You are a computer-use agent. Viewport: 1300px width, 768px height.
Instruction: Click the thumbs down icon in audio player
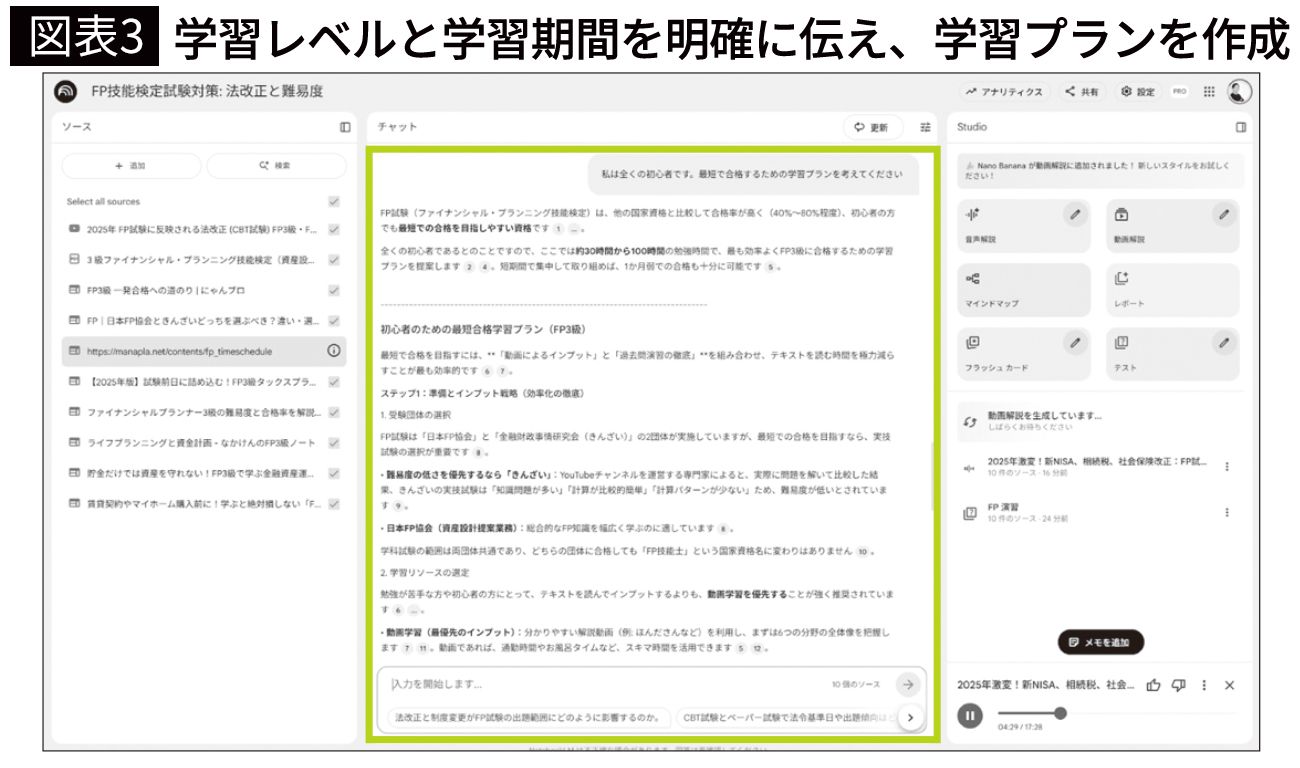click(1178, 685)
